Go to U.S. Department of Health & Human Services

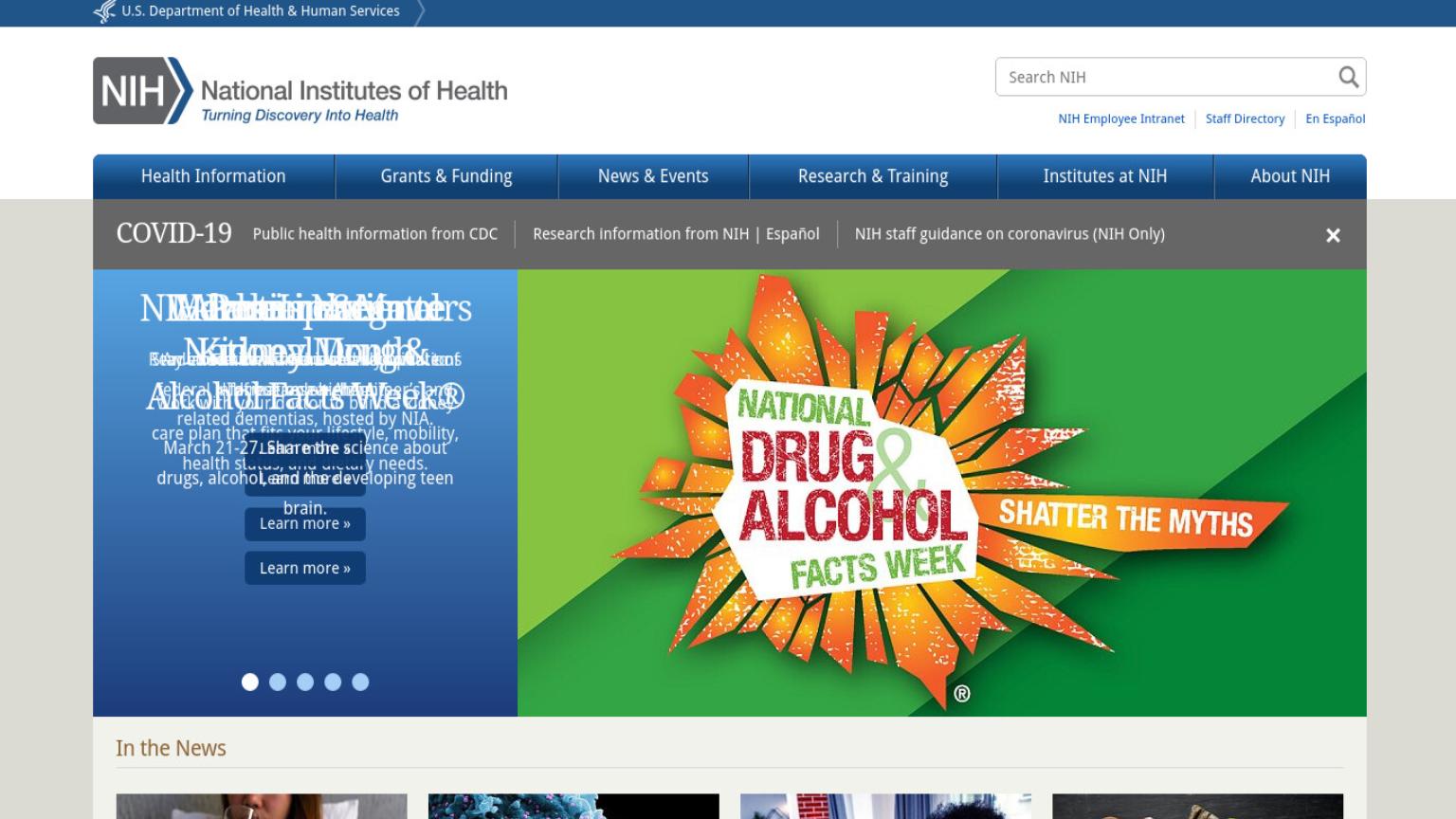point(261,11)
